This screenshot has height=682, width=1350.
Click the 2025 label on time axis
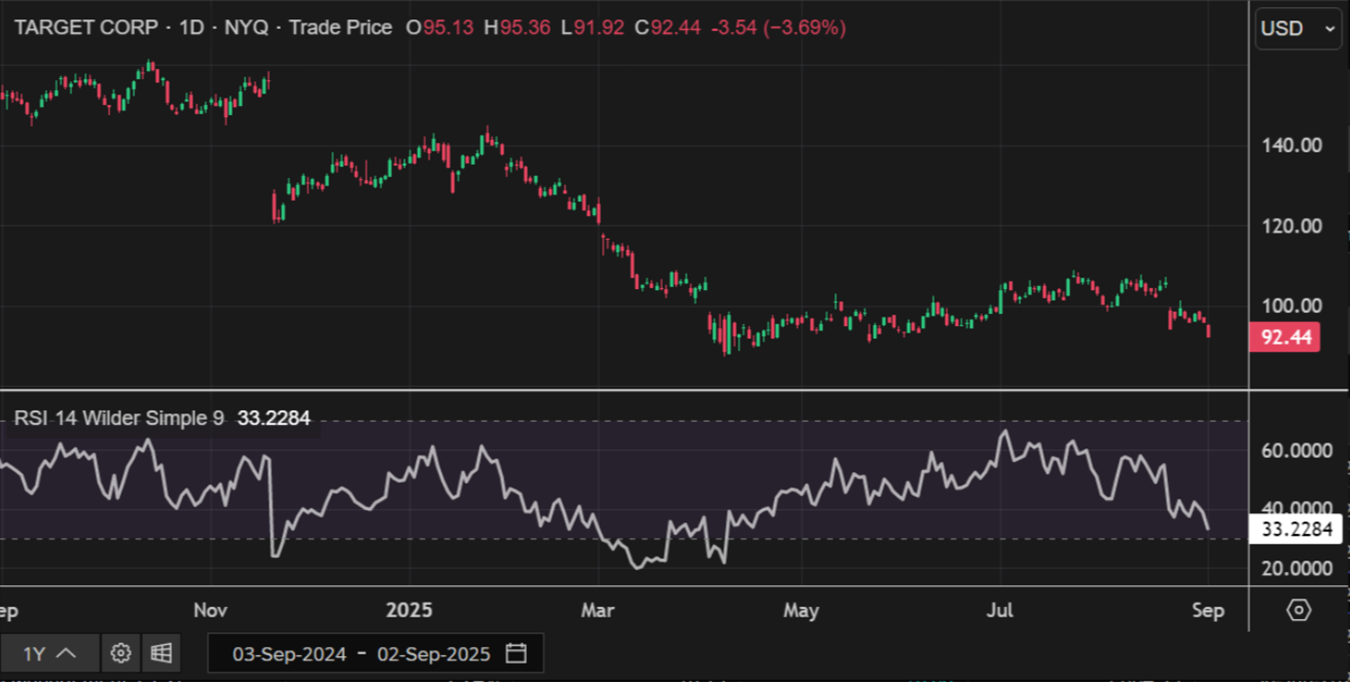click(x=408, y=610)
